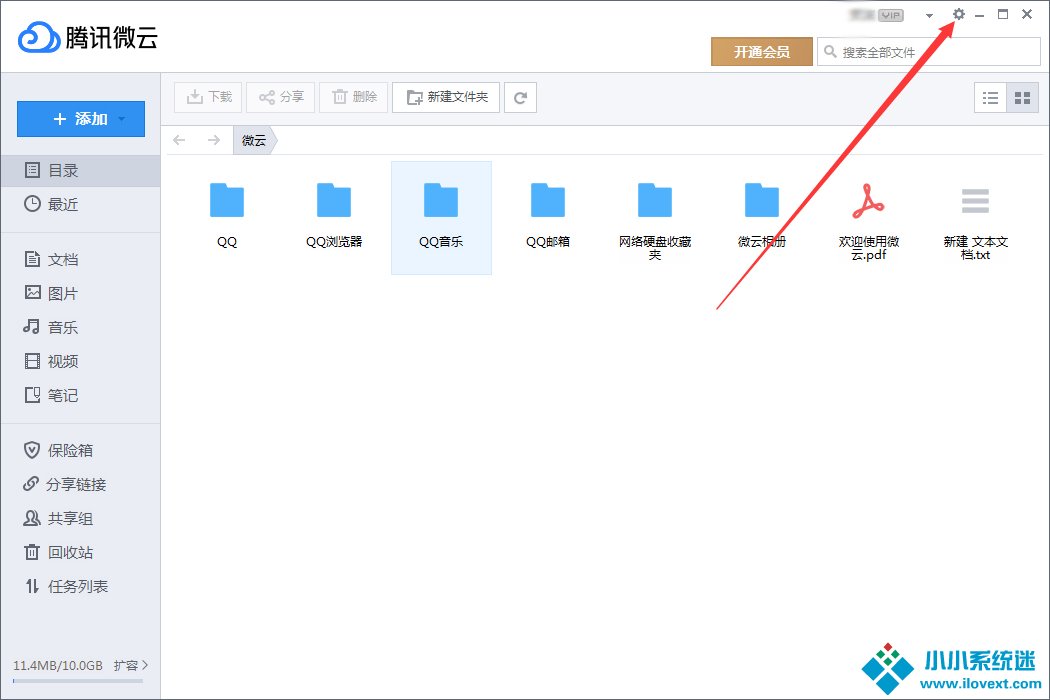Go to the 最近 recent files tab

tap(62, 205)
